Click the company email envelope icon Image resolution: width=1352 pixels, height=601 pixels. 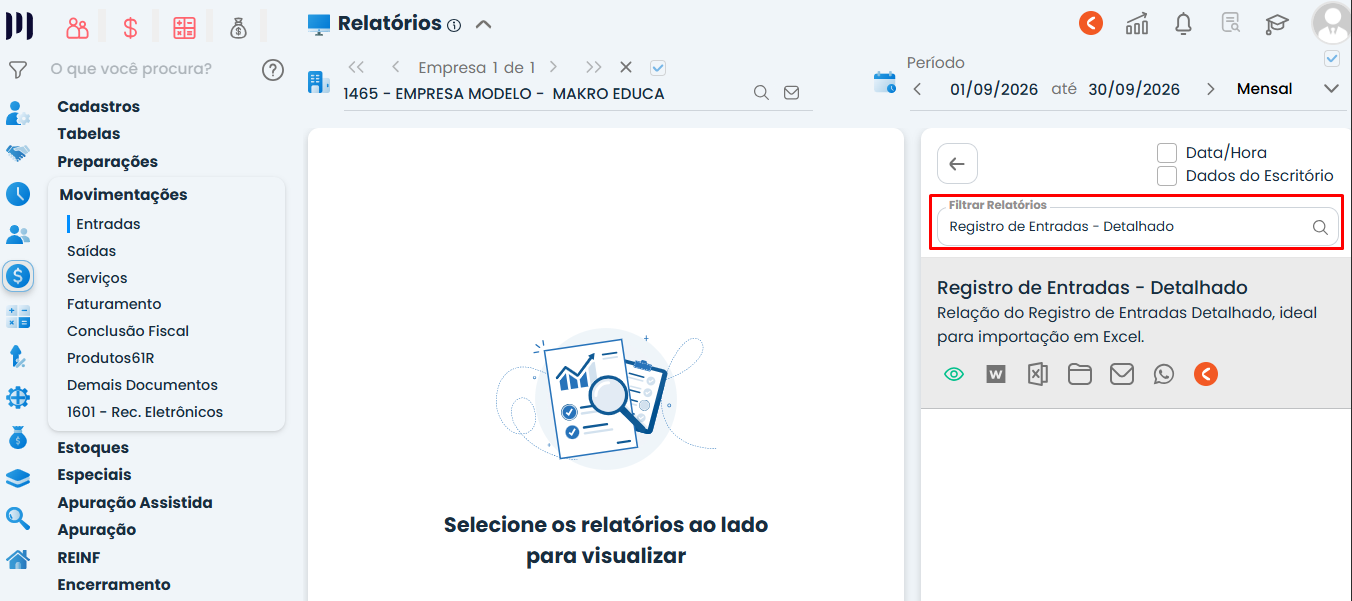coord(791,93)
